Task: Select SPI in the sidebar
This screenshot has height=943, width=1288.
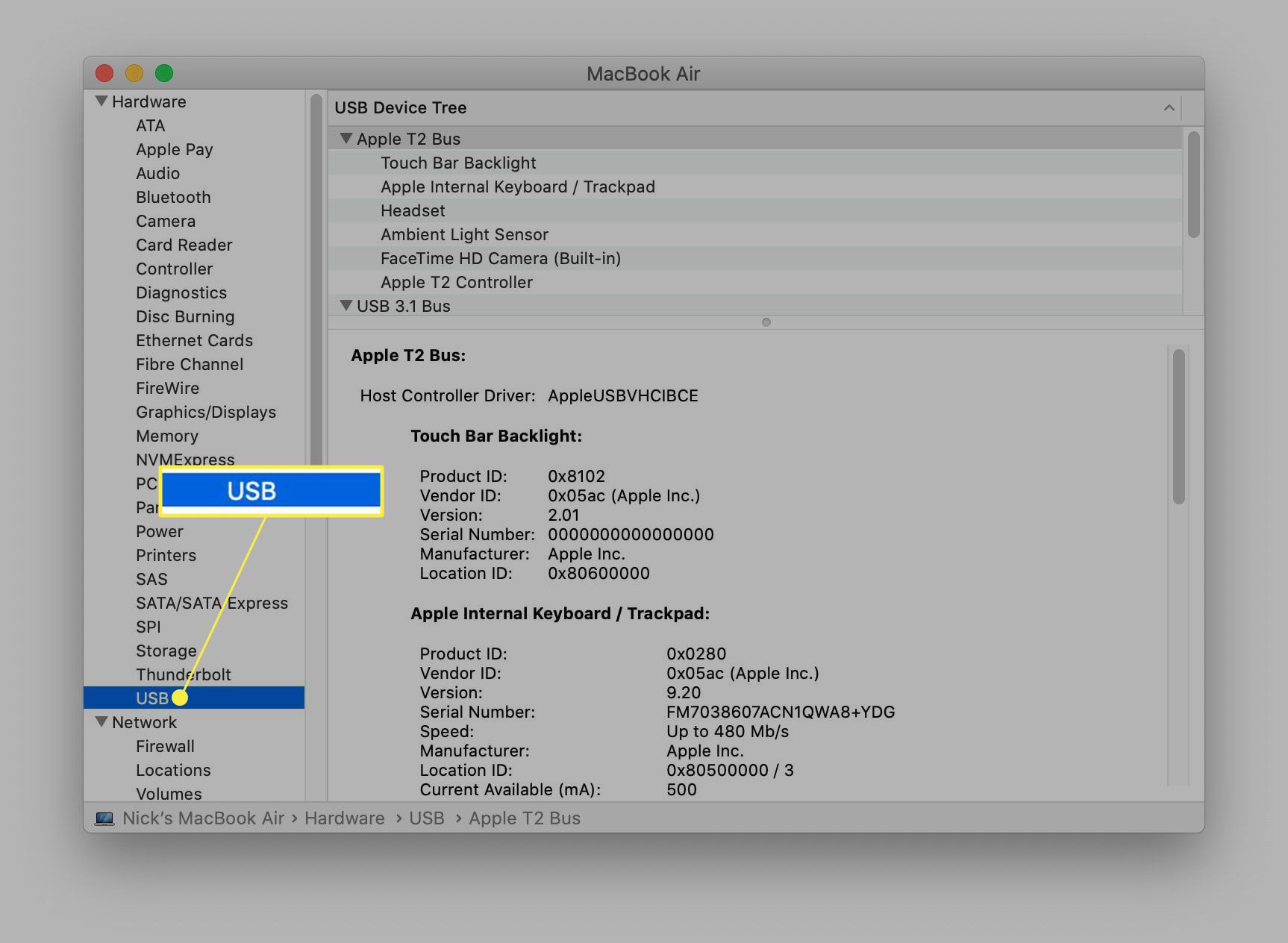Action: [x=148, y=627]
